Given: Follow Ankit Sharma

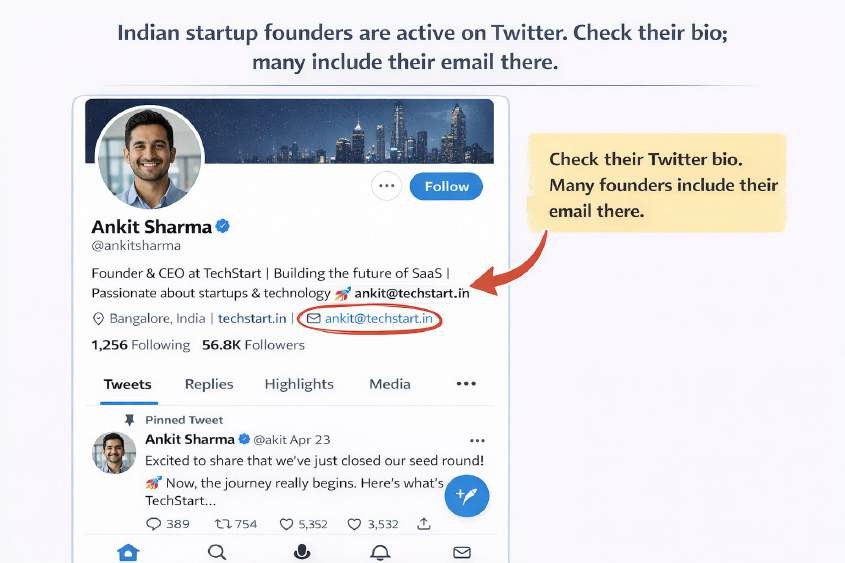Looking at the screenshot, I should click(x=446, y=186).
